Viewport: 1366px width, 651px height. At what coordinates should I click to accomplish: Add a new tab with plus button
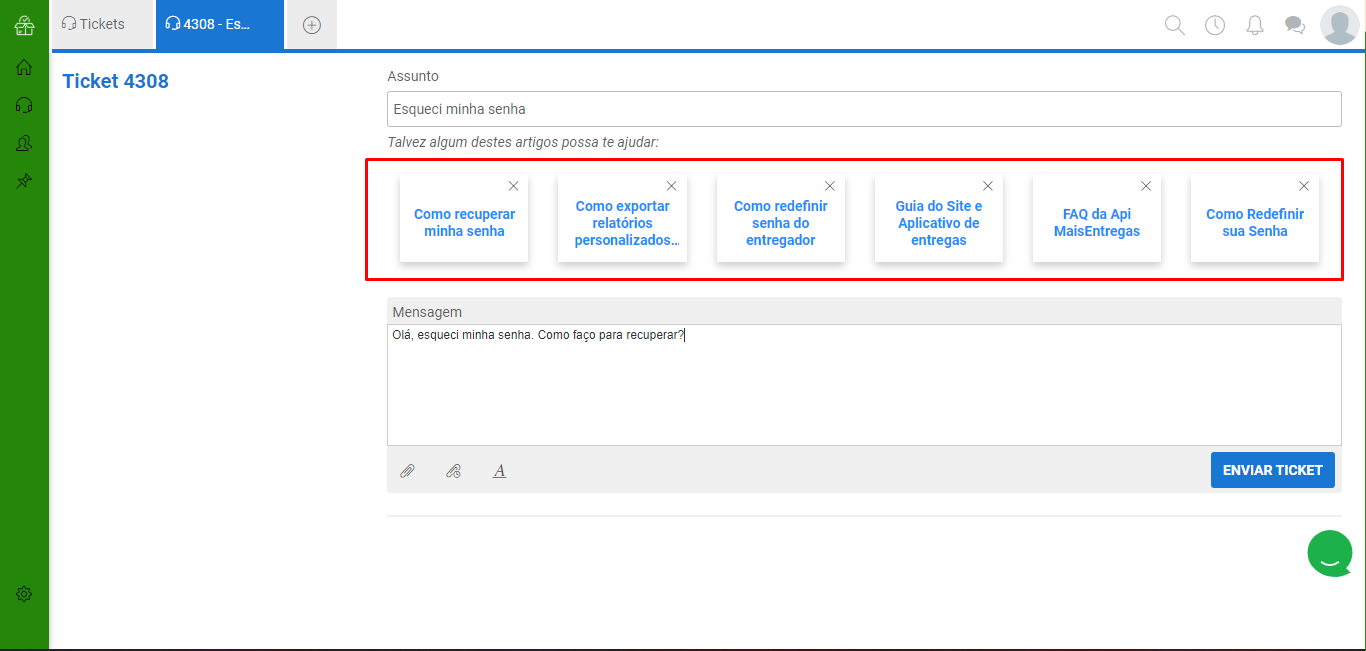click(312, 25)
